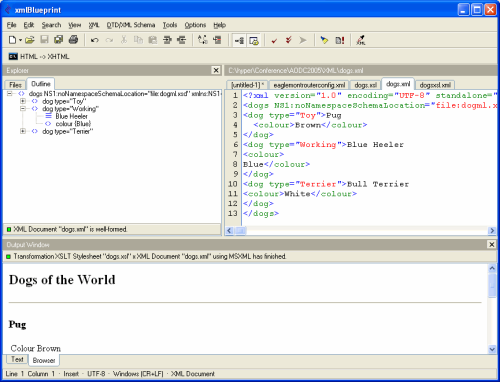
Task: Switch to the Files tab in Explorer
Action: (x=15, y=85)
